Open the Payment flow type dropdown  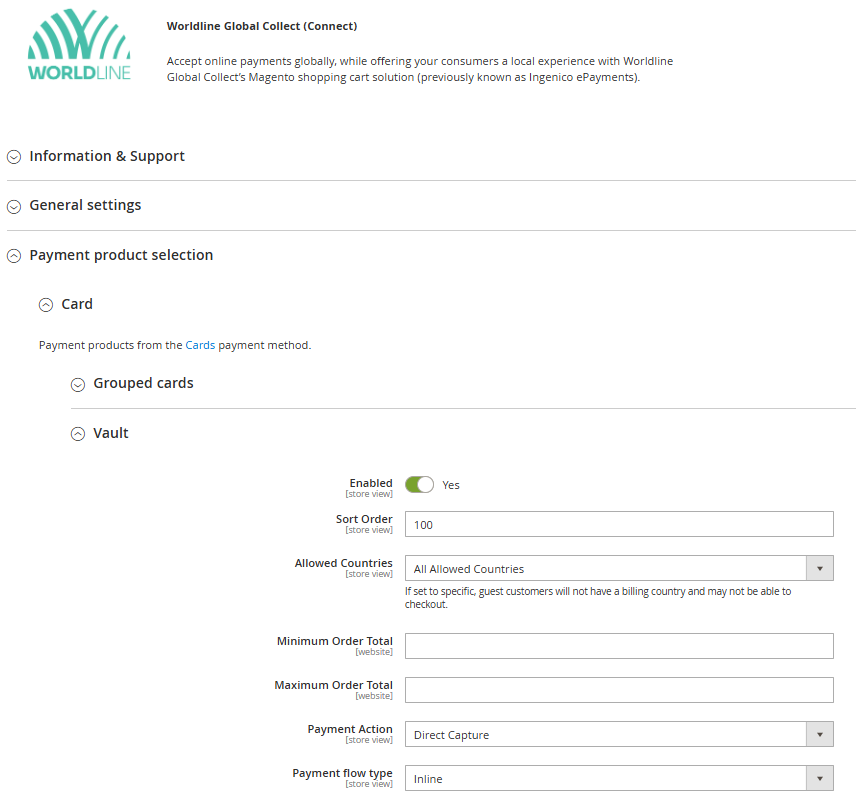point(618,777)
